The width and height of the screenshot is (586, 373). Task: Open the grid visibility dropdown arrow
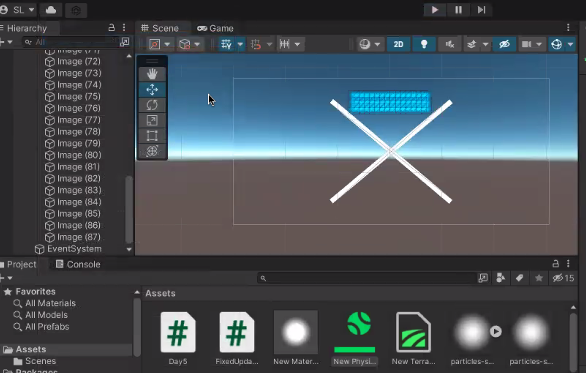(x=240, y=44)
